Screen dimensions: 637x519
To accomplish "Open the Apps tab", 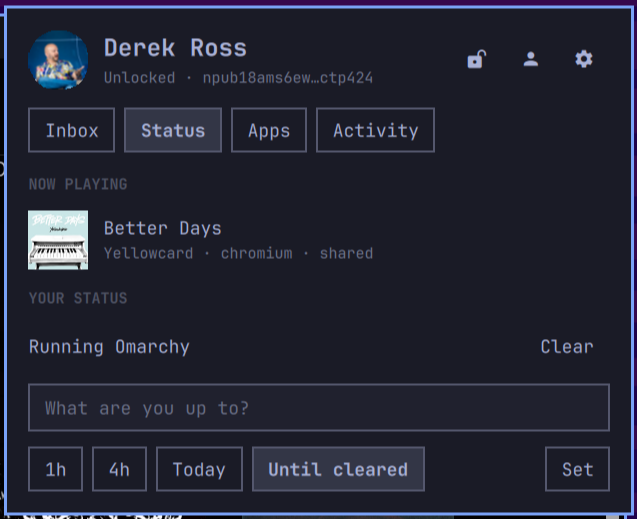I will [269, 130].
